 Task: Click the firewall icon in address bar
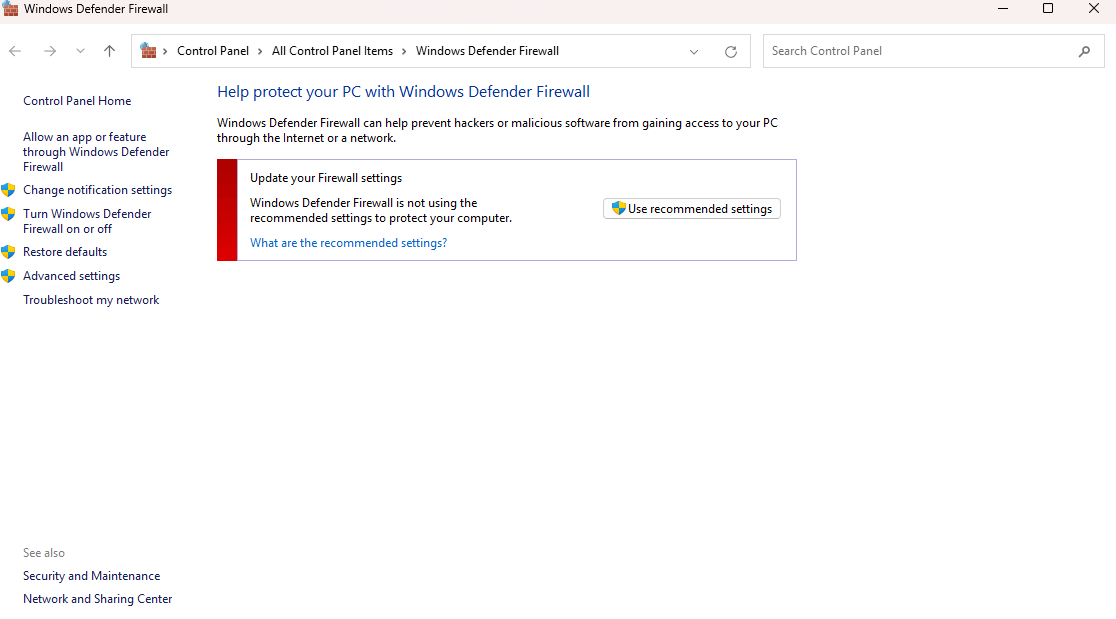click(x=148, y=51)
